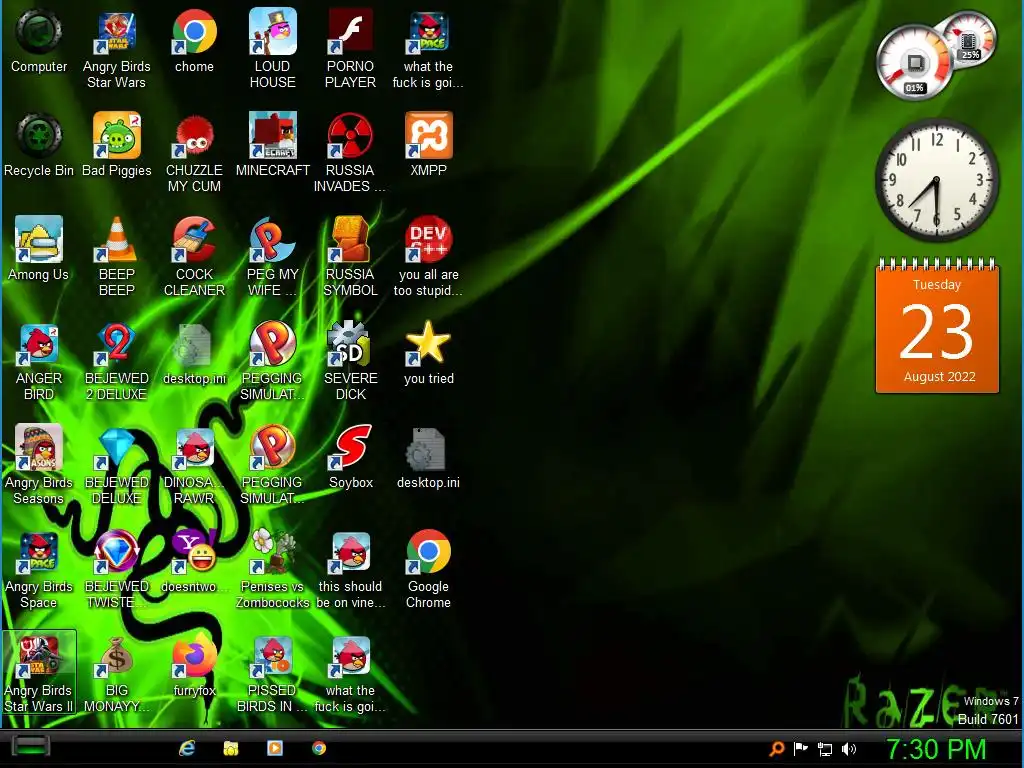Select the BEJEWED DELUXE gem shortcut

coord(116,465)
